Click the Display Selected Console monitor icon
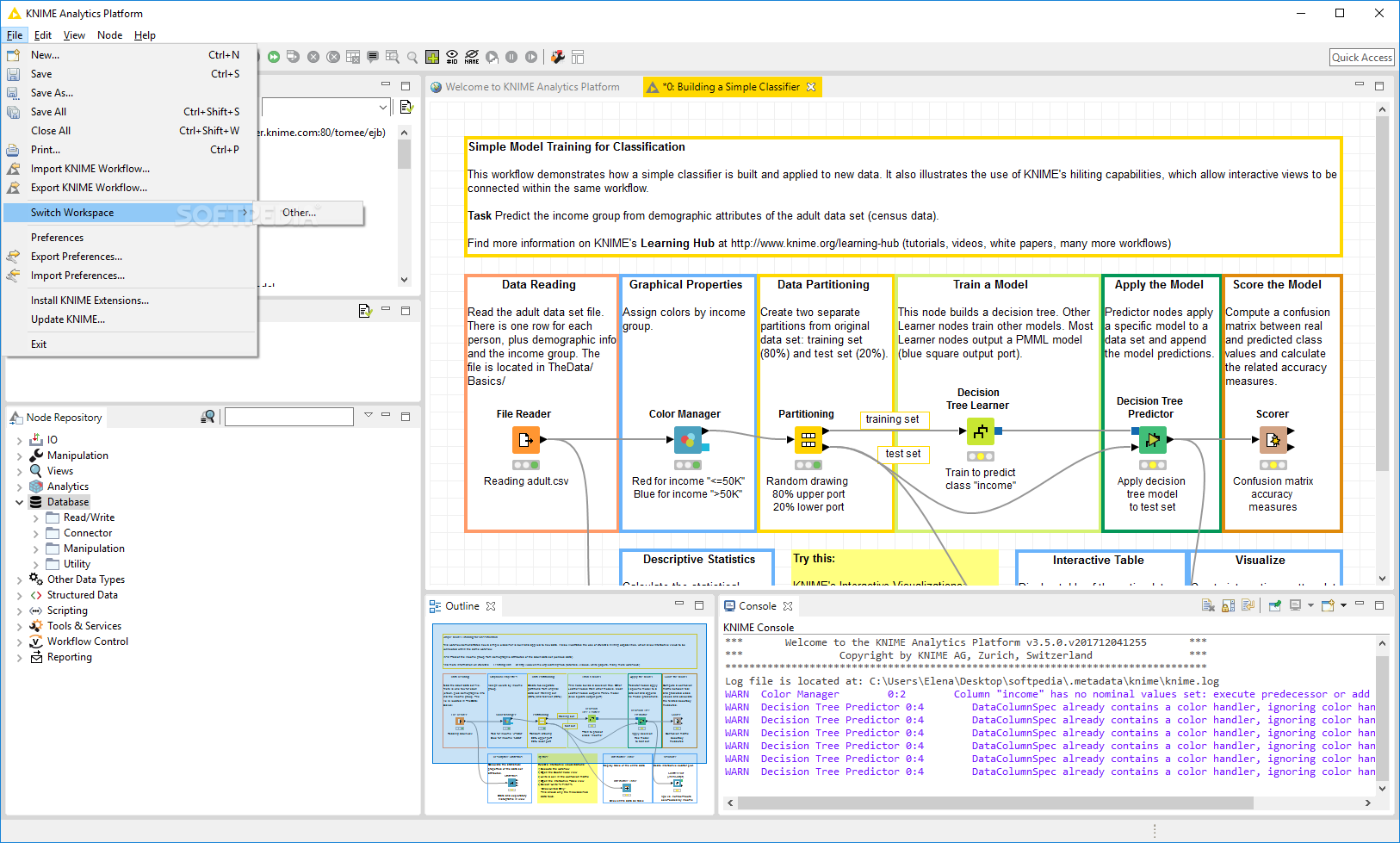The height and width of the screenshot is (843, 1400). [1295, 605]
